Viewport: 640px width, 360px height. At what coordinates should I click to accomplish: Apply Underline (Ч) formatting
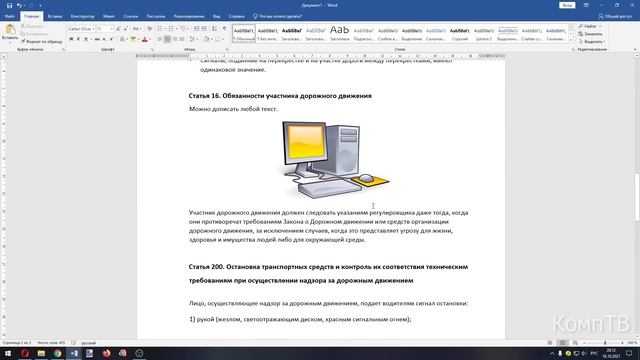pyautogui.click(x=86, y=39)
